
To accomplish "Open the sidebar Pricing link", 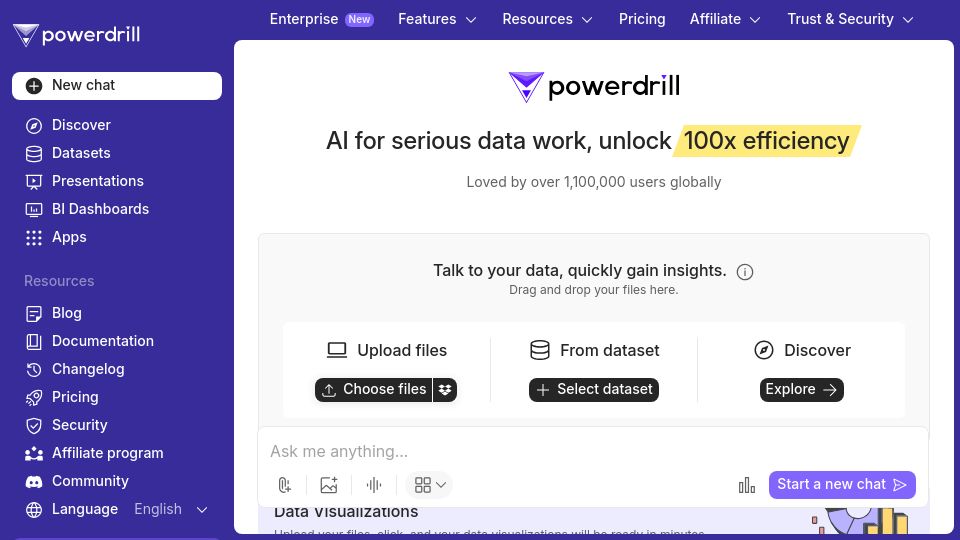I will 75,397.
